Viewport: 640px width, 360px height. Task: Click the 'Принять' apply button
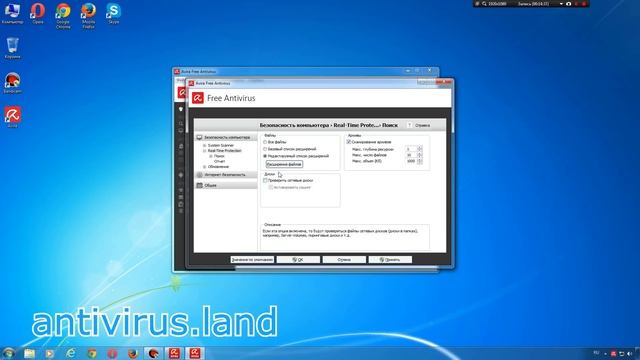390,260
